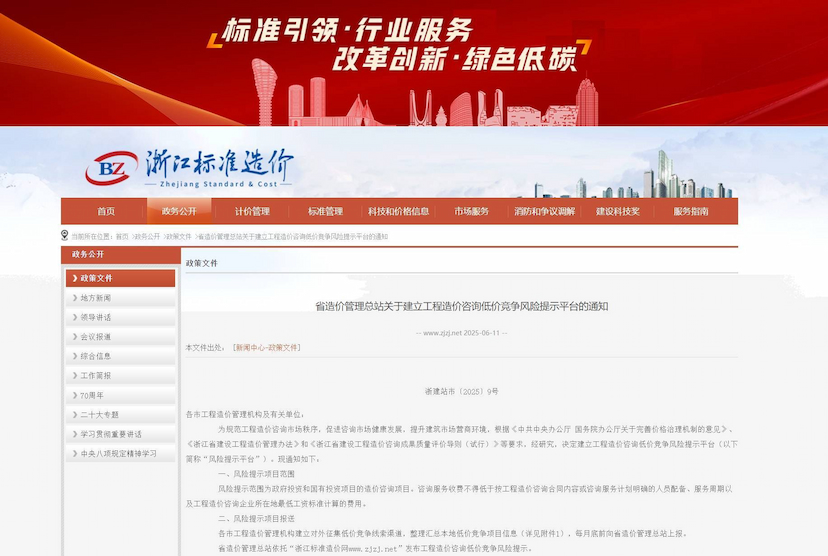Click the chevron arrow beside 综合信息
The height and width of the screenshot is (556, 828).
tap(75, 356)
